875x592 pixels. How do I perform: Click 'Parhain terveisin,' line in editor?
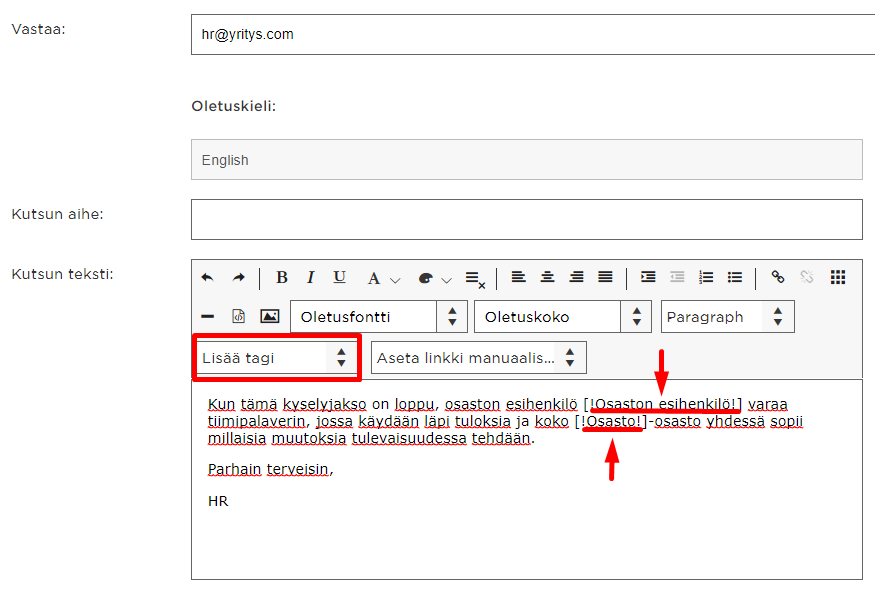pyautogui.click(x=271, y=470)
